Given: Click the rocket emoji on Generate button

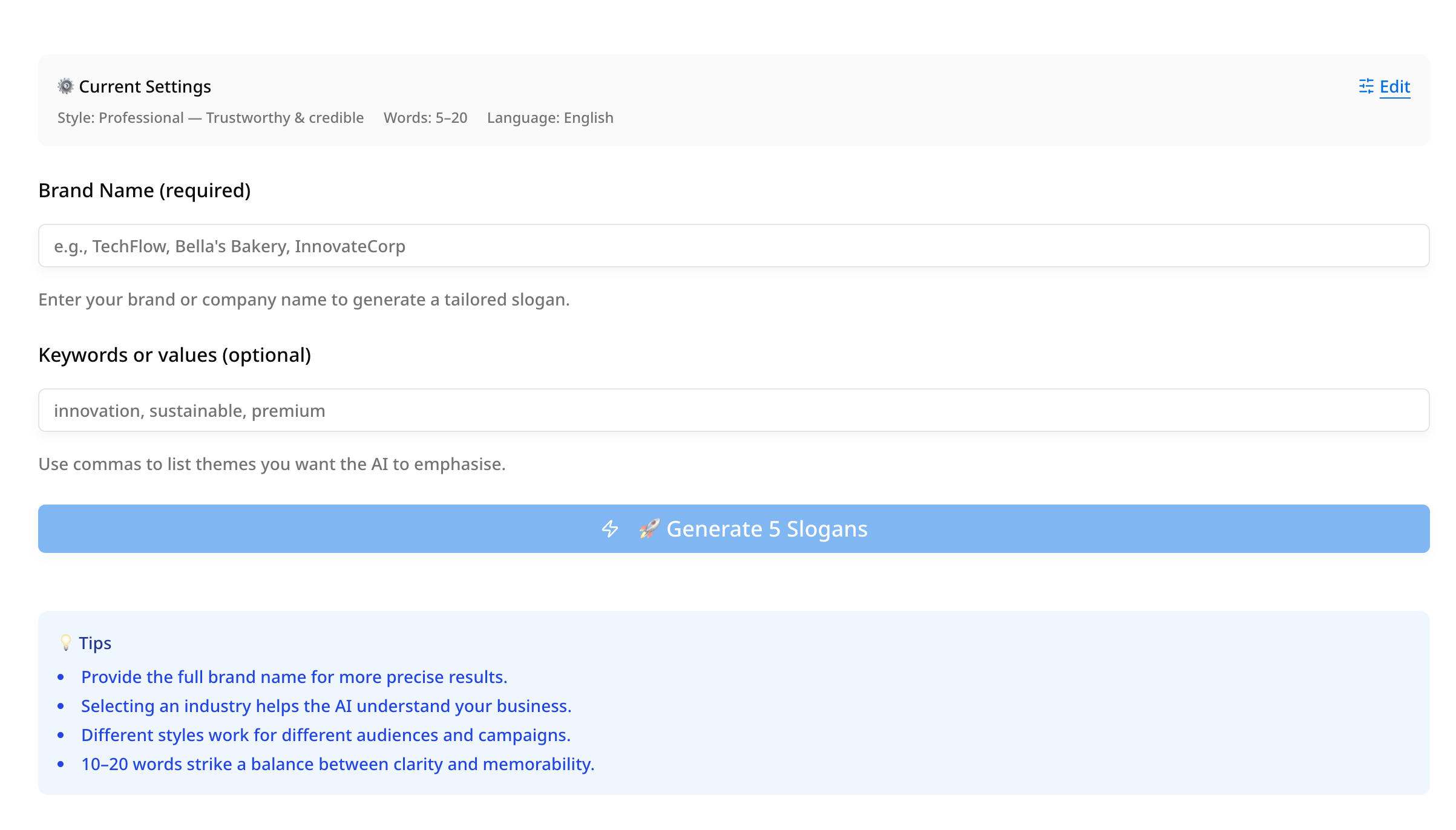Looking at the screenshot, I should click(649, 529).
